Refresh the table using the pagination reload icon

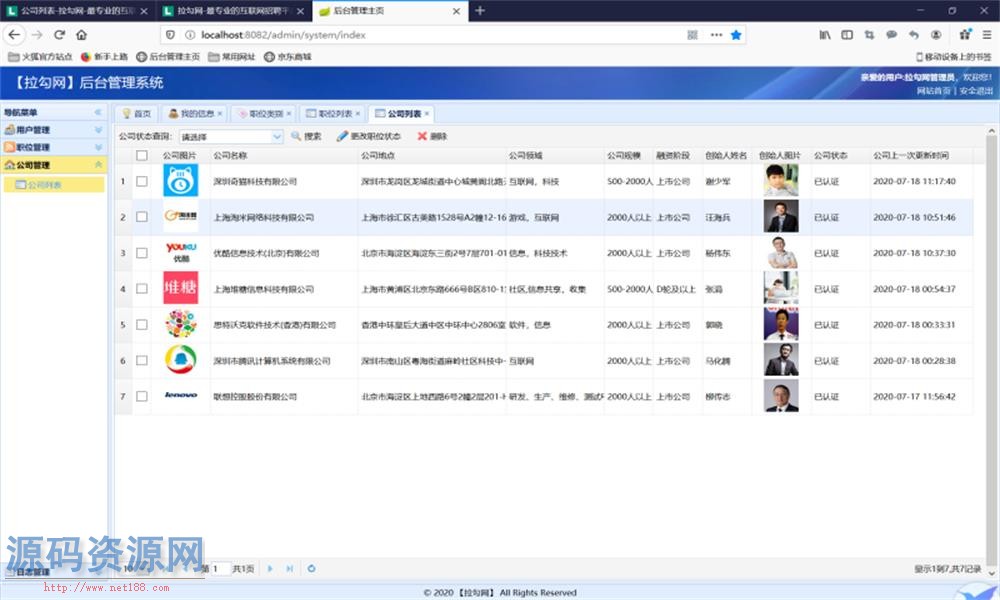tap(311, 568)
